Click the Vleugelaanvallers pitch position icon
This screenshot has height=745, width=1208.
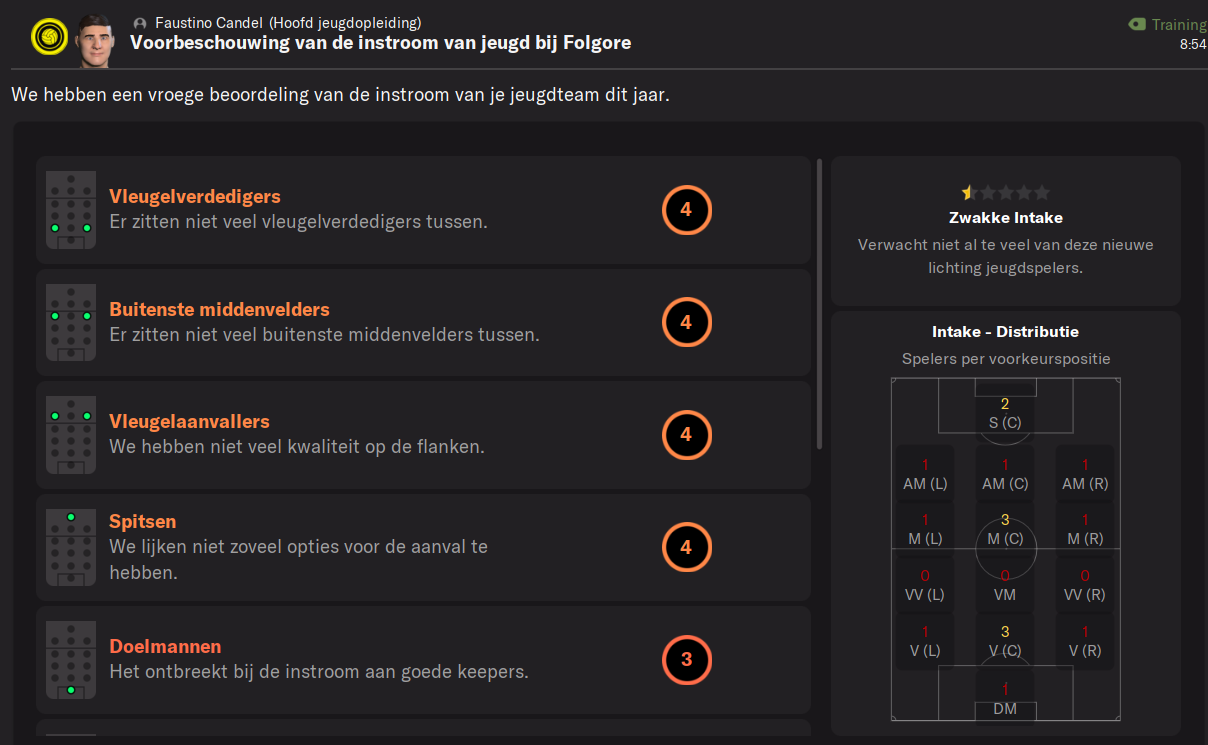coord(71,435)
